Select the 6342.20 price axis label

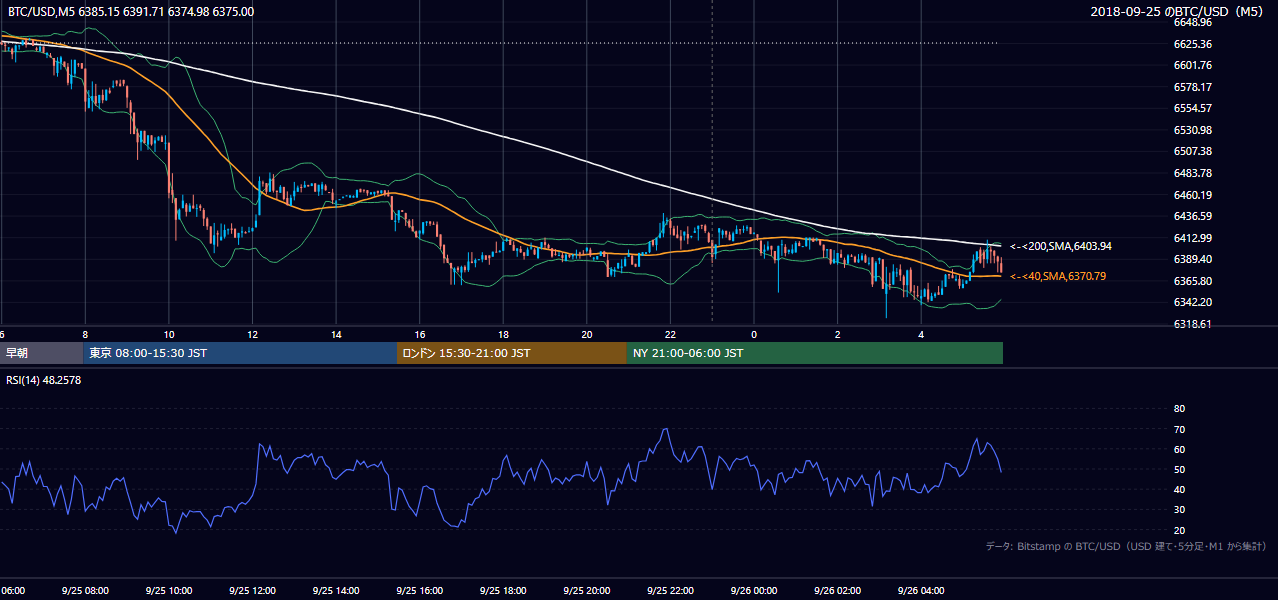point(1193,302)
